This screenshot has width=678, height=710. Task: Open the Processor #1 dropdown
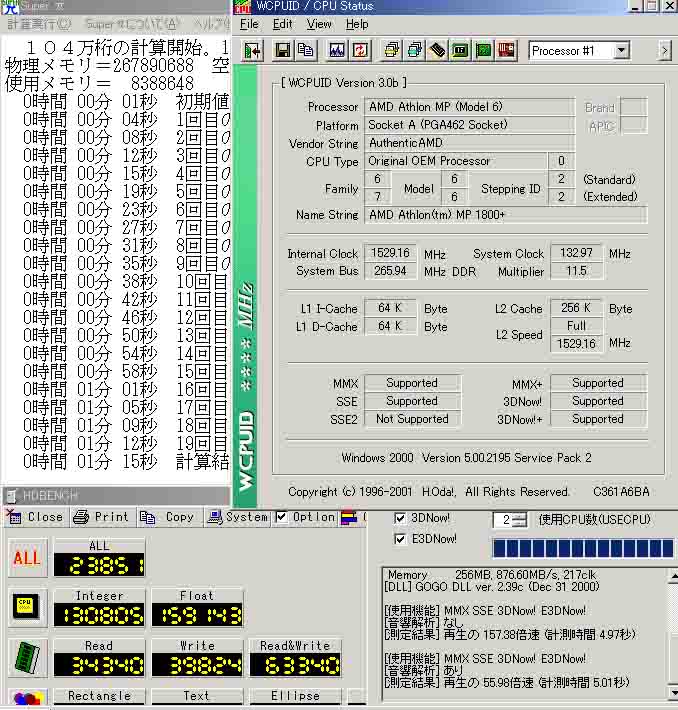(622, 50)
